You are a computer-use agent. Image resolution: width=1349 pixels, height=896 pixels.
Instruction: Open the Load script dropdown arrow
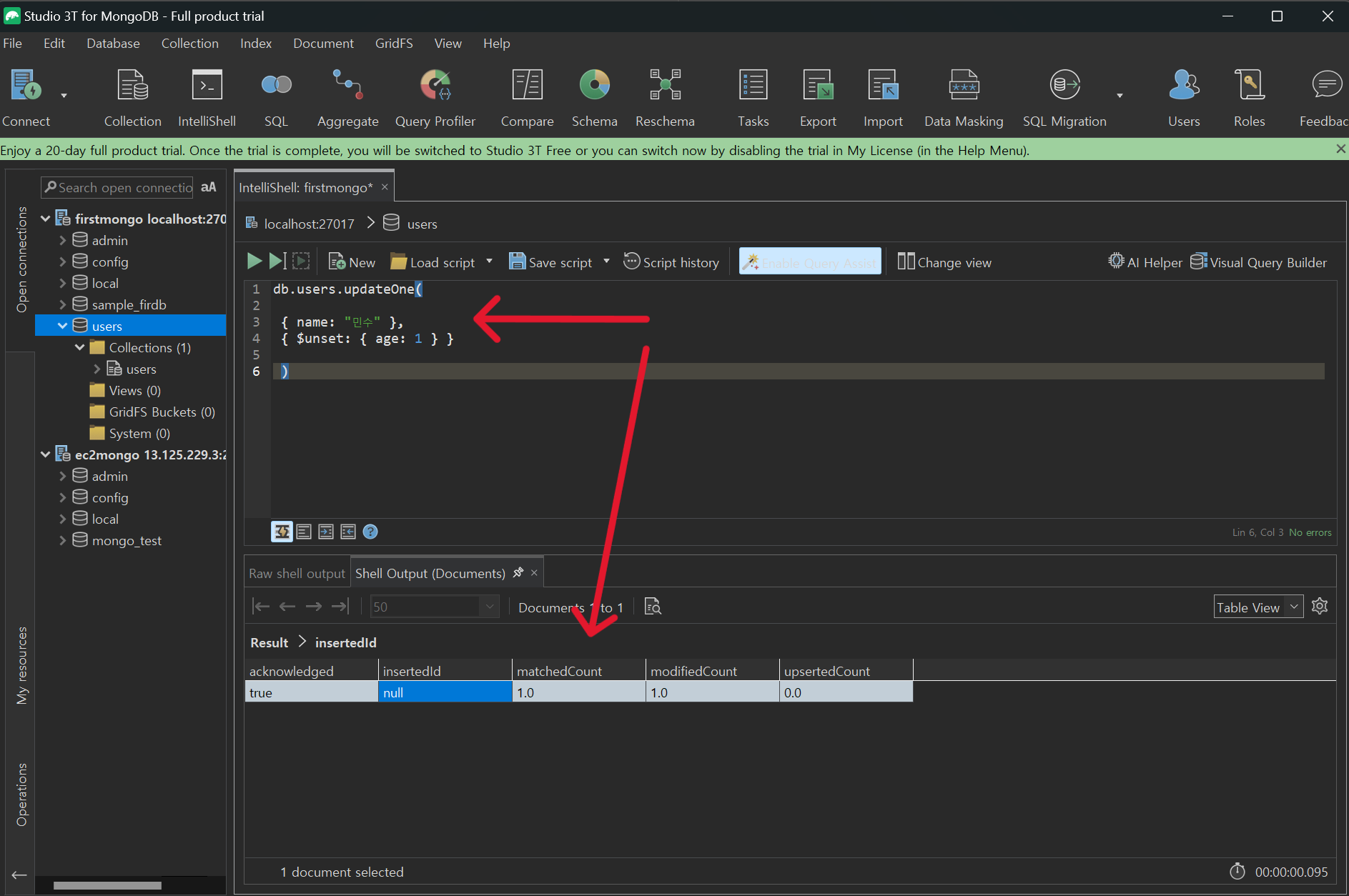489,262
